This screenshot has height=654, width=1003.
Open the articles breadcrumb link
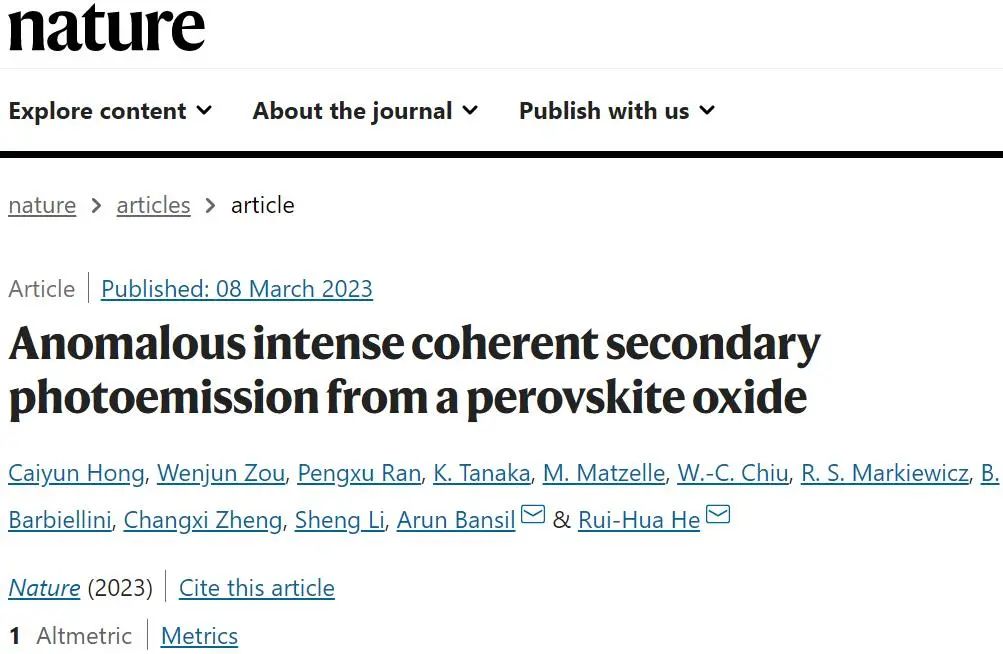154,205
